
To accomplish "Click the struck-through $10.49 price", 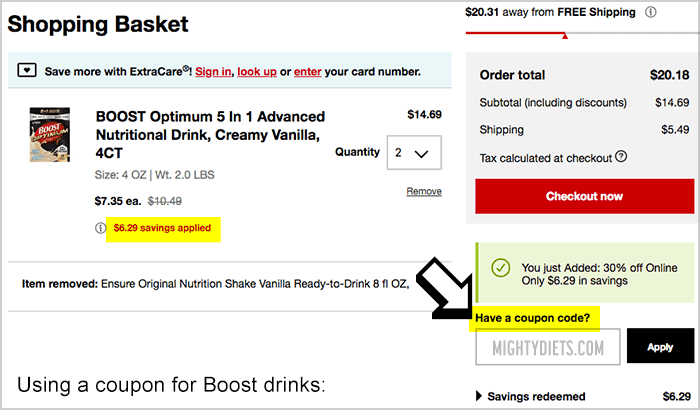I will point(165,201).
